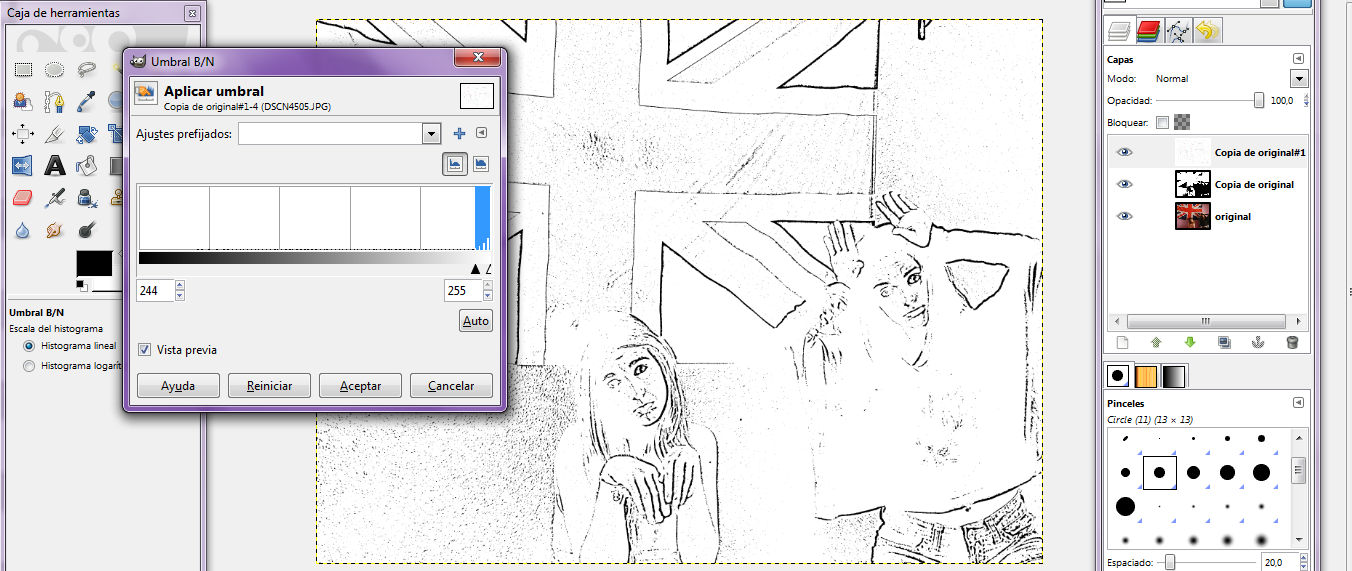Click the foreground color black swatch
1352x571 pixels.
point(94,263)
